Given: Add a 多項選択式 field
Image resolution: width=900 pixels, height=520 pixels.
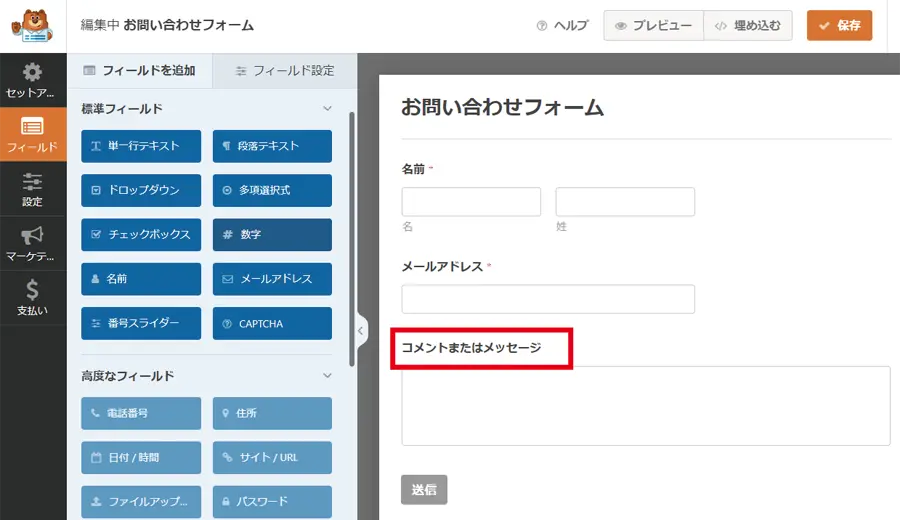Looking at the screenshot, I should click(272, 190).
